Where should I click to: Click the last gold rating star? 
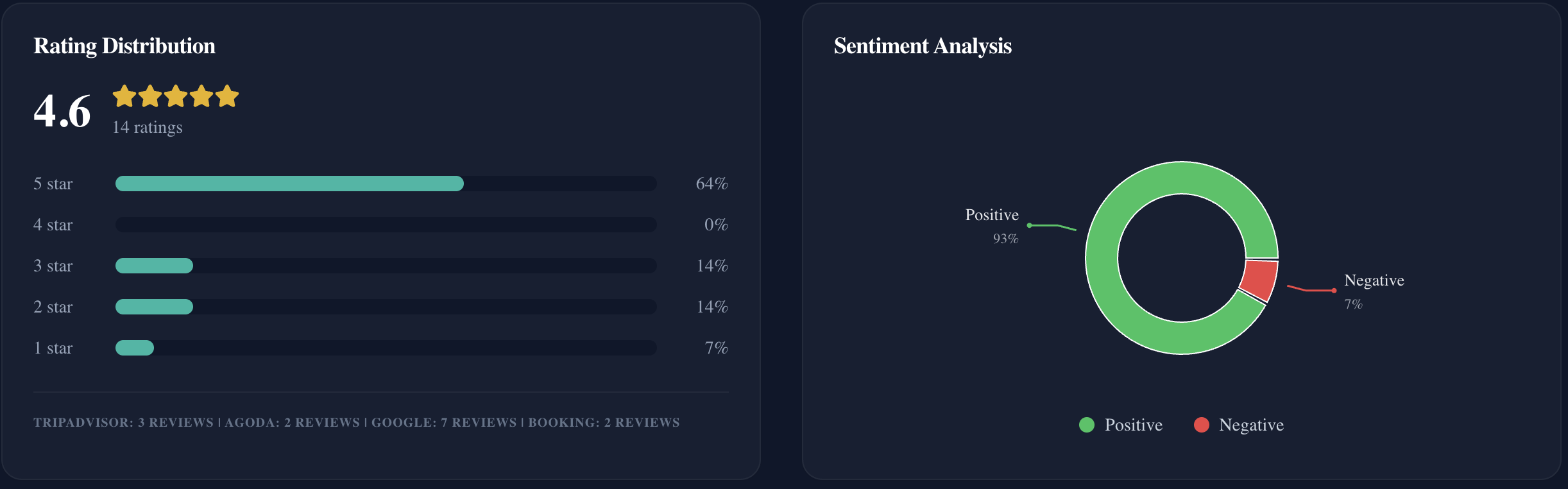227,96
